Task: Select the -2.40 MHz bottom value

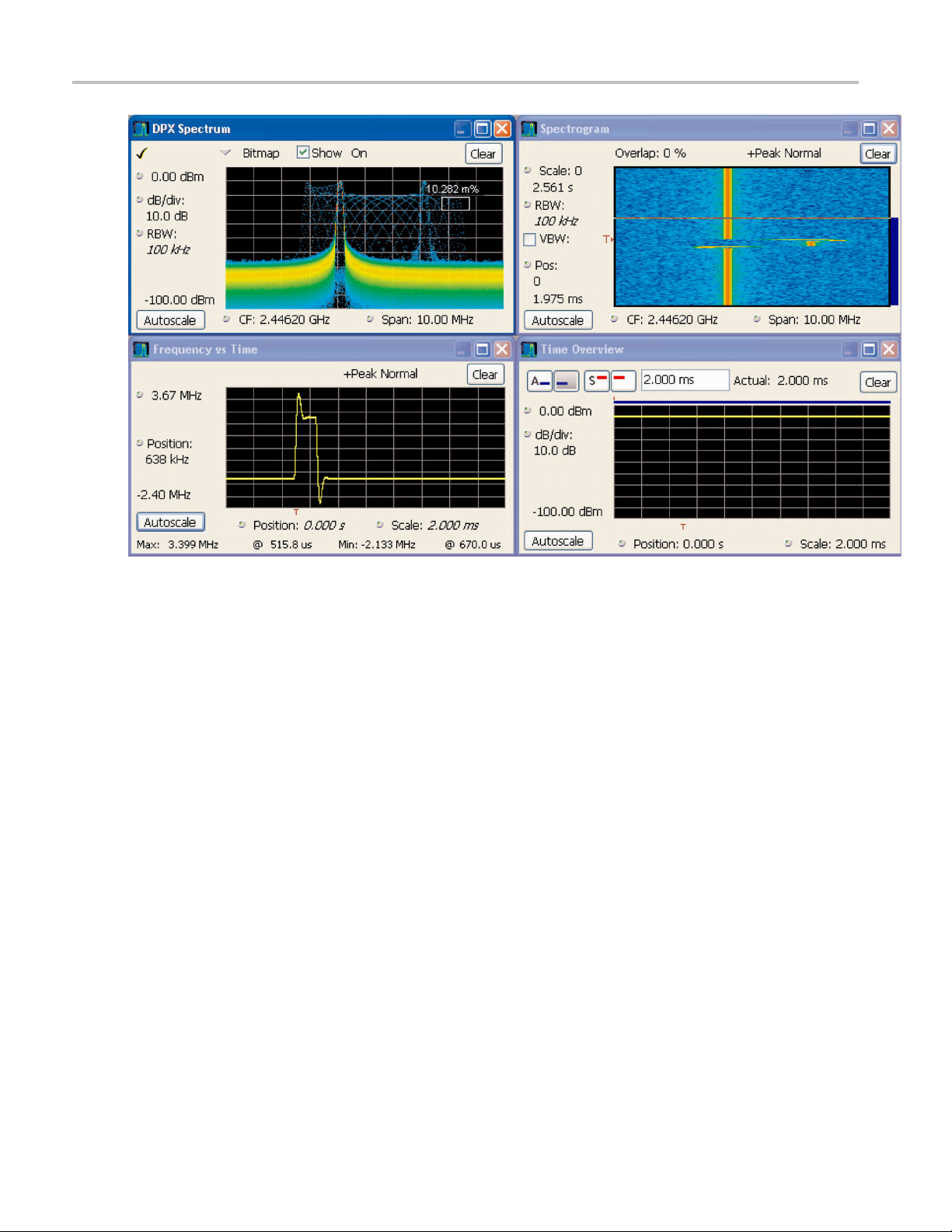Action: [164, 494]
